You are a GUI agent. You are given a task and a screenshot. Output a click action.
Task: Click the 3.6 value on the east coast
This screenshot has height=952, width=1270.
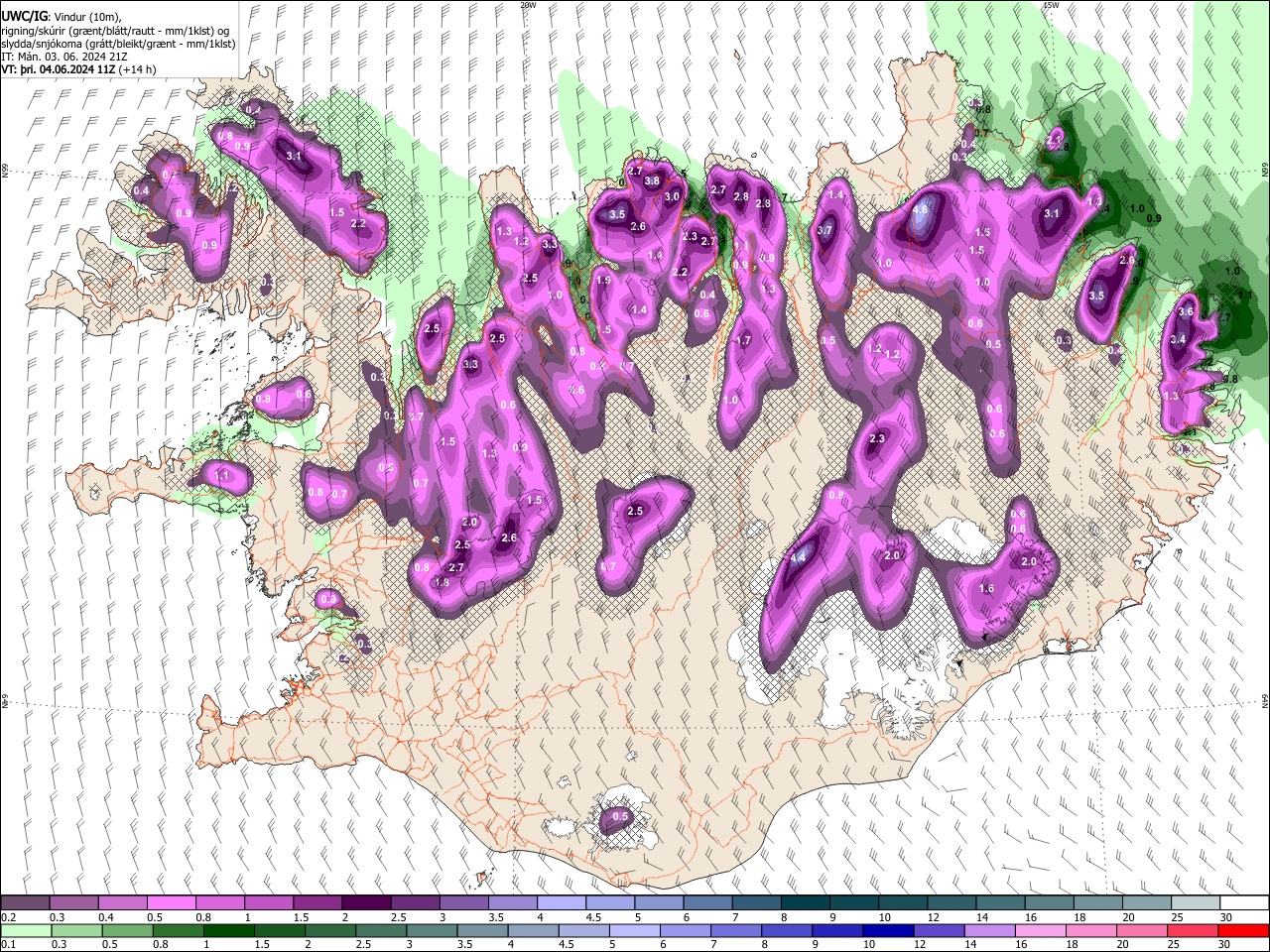pyautogui.click(x=1185, y=311)
